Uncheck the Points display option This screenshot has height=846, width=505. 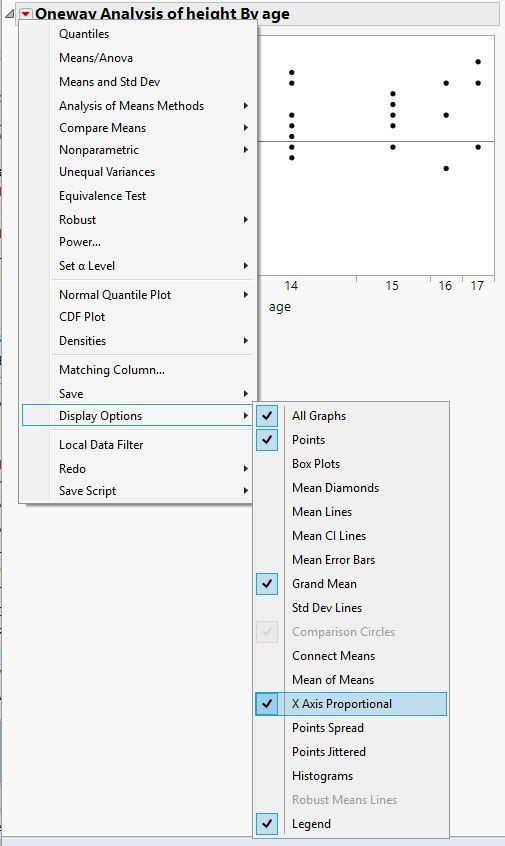point(267,440)
